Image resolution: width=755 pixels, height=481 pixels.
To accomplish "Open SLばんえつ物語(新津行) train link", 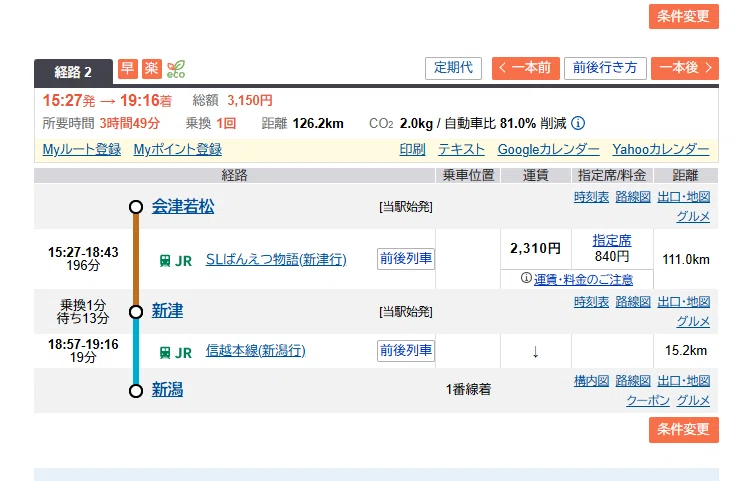I will (276, 260).
